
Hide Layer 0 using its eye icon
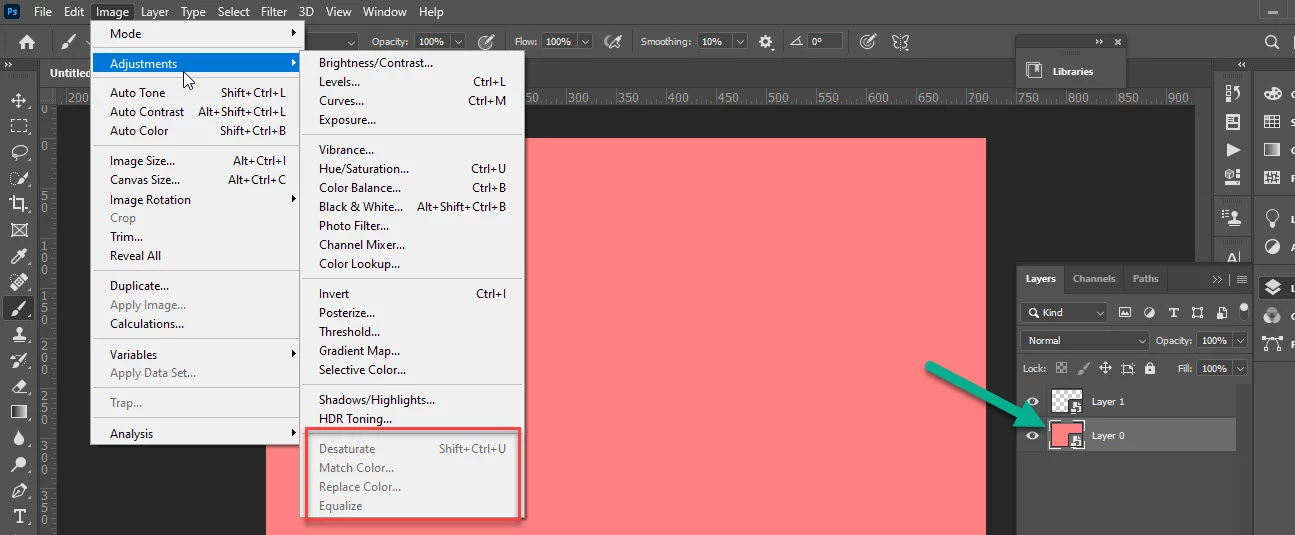point(1033,436)
